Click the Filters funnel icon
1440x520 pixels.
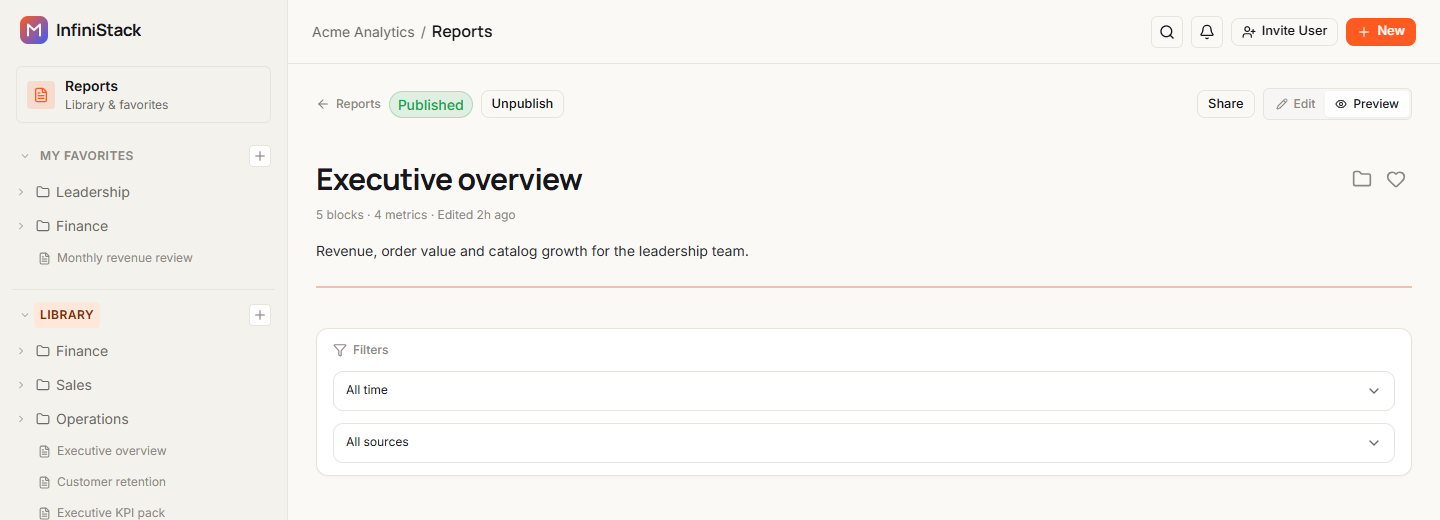tap(340, 350)
